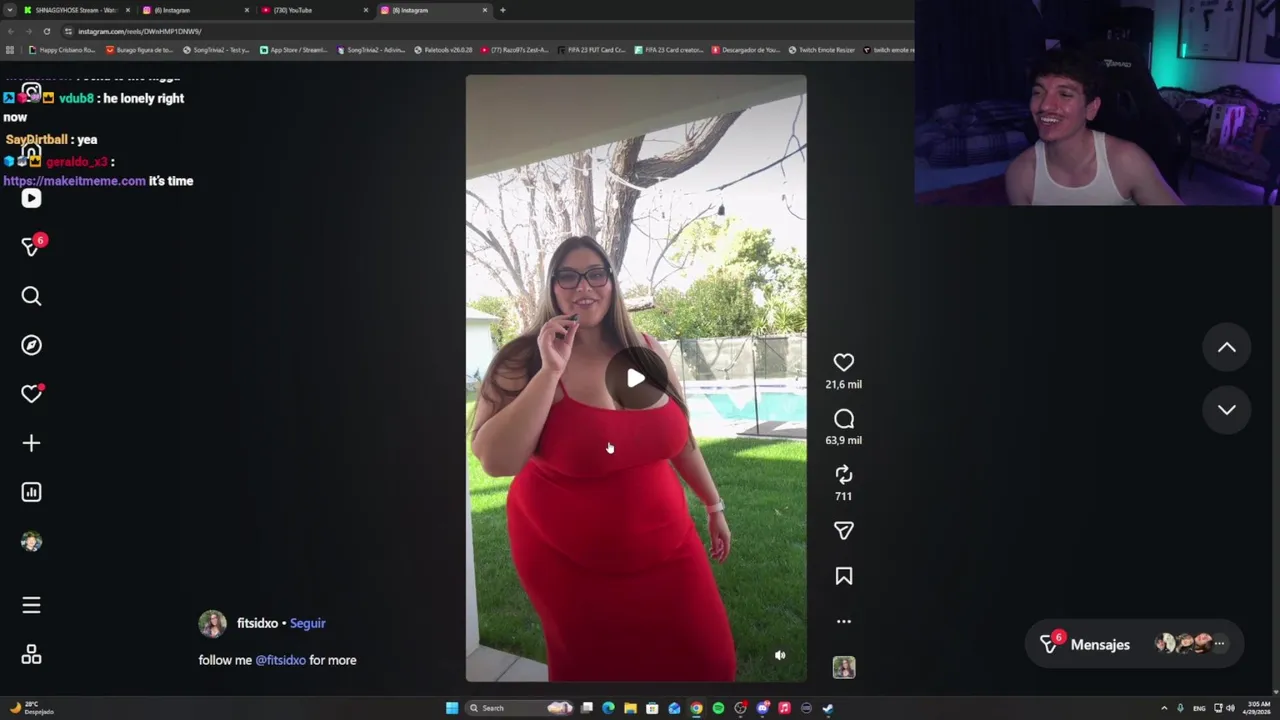Open fitsidxo username next to avatar
Screen dimensions: 1280x720
[x=257, y=623]
